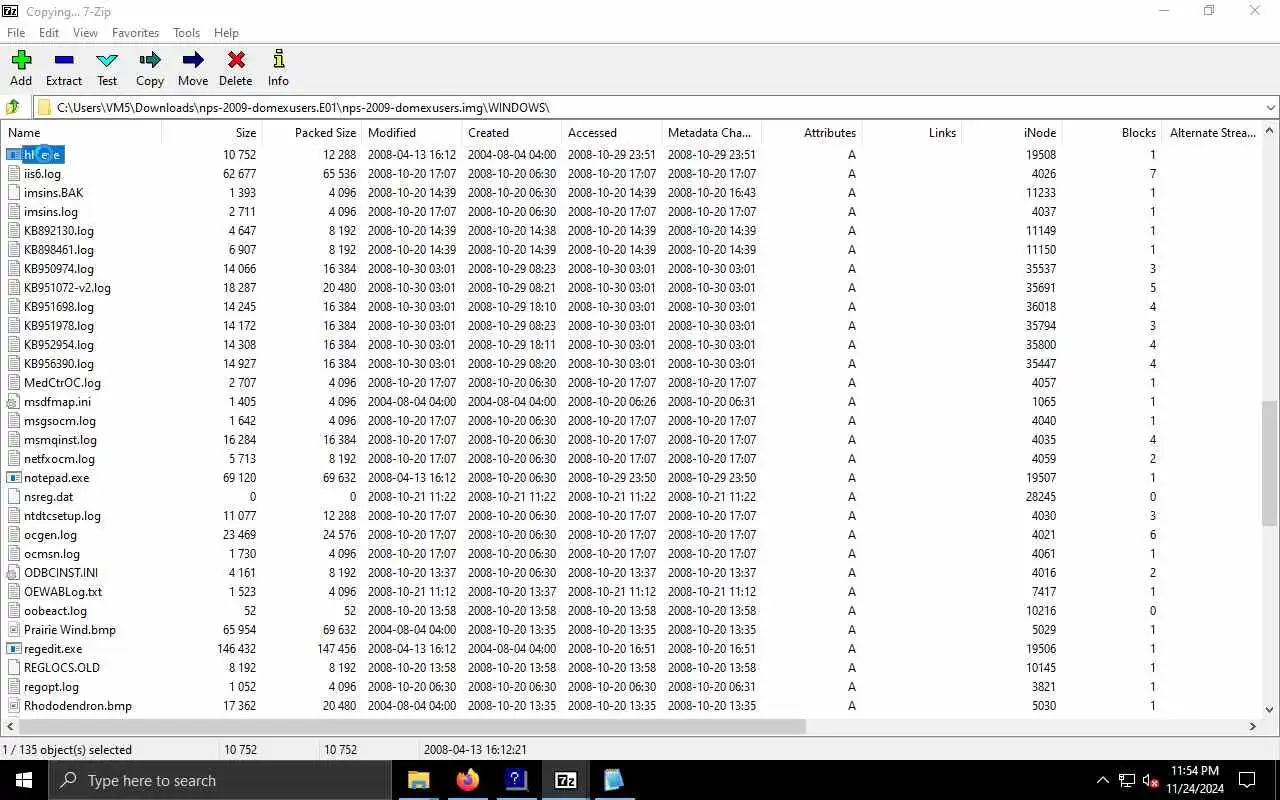Click the network tray icon
The height and width of the screenshot is (800, 1280).
[x=1127, y=780]
